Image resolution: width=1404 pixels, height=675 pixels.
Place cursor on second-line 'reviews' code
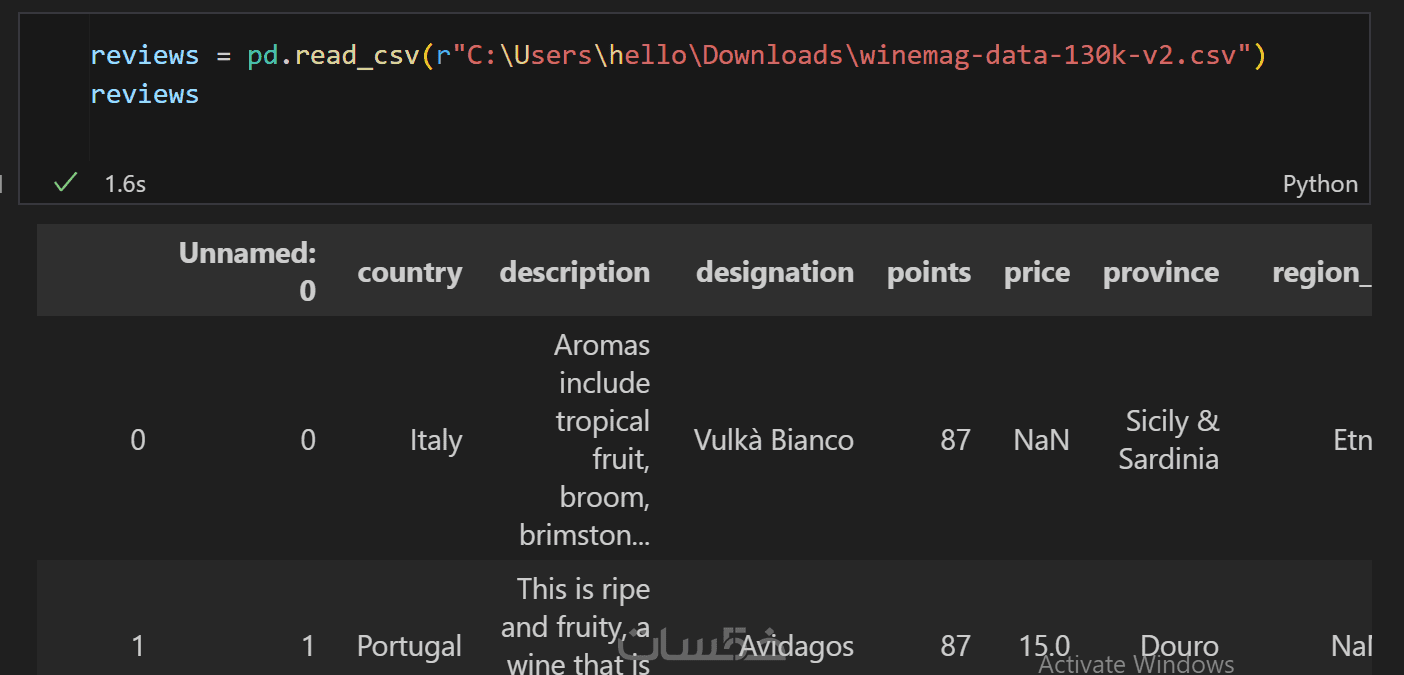(x=144, y=94)
